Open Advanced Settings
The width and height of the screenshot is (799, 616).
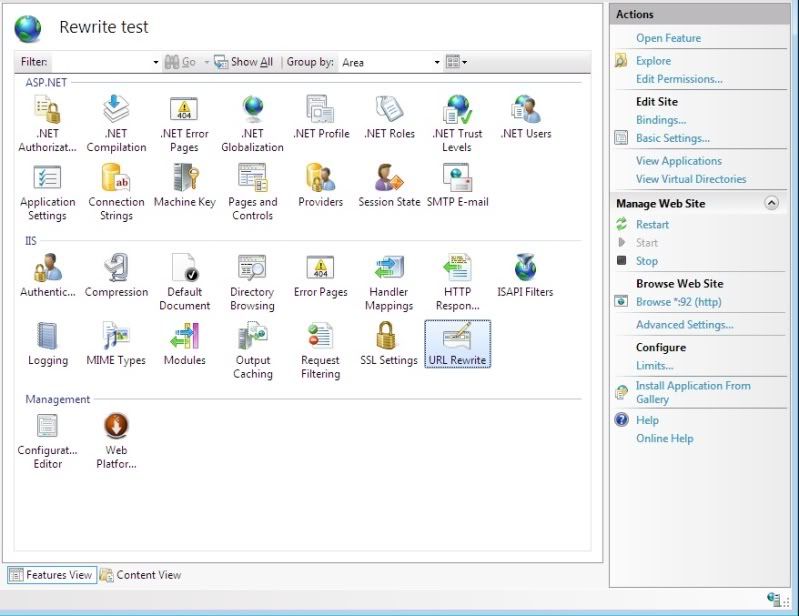coord(684,325)
